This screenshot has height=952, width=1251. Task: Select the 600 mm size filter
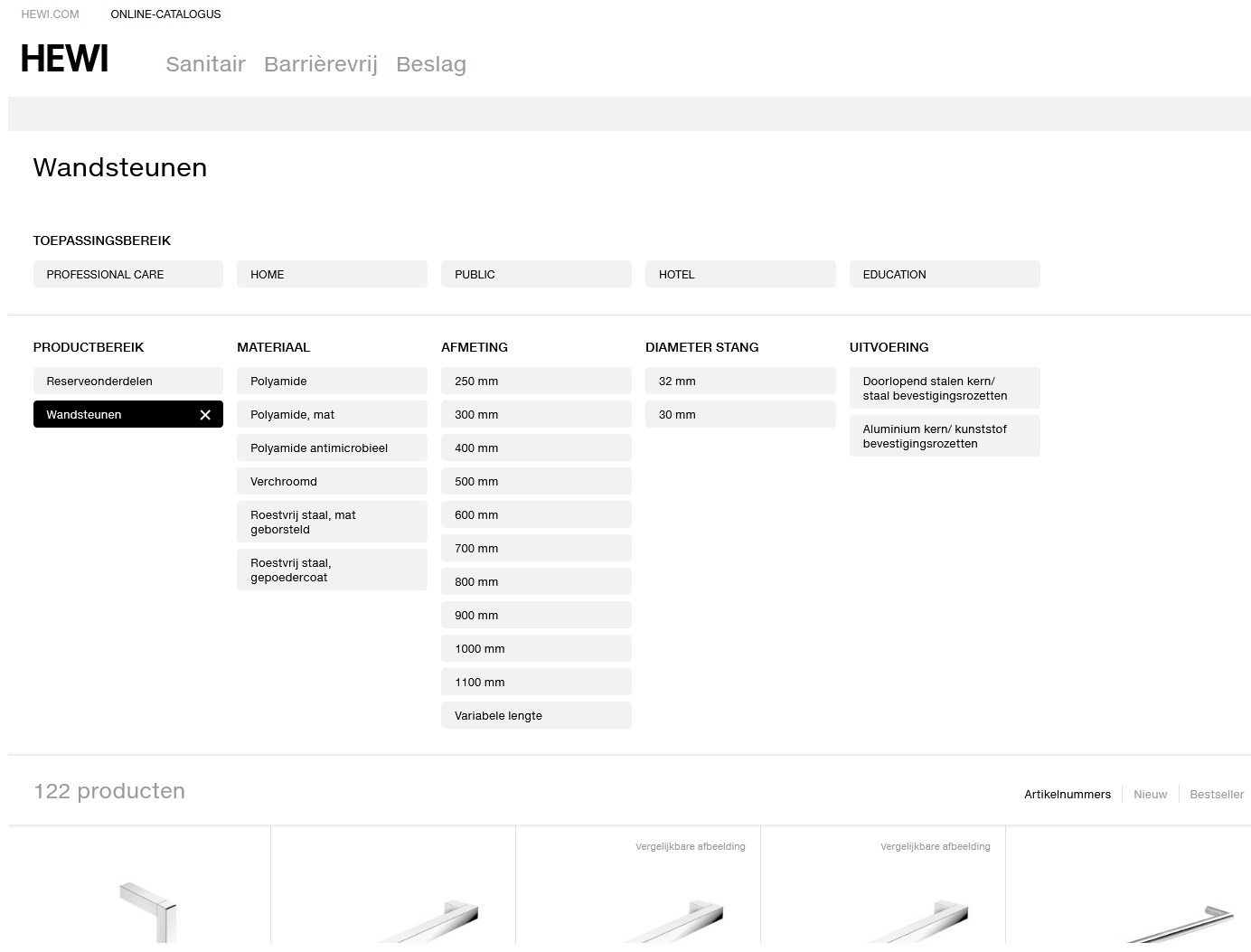[x=535, y=515]
